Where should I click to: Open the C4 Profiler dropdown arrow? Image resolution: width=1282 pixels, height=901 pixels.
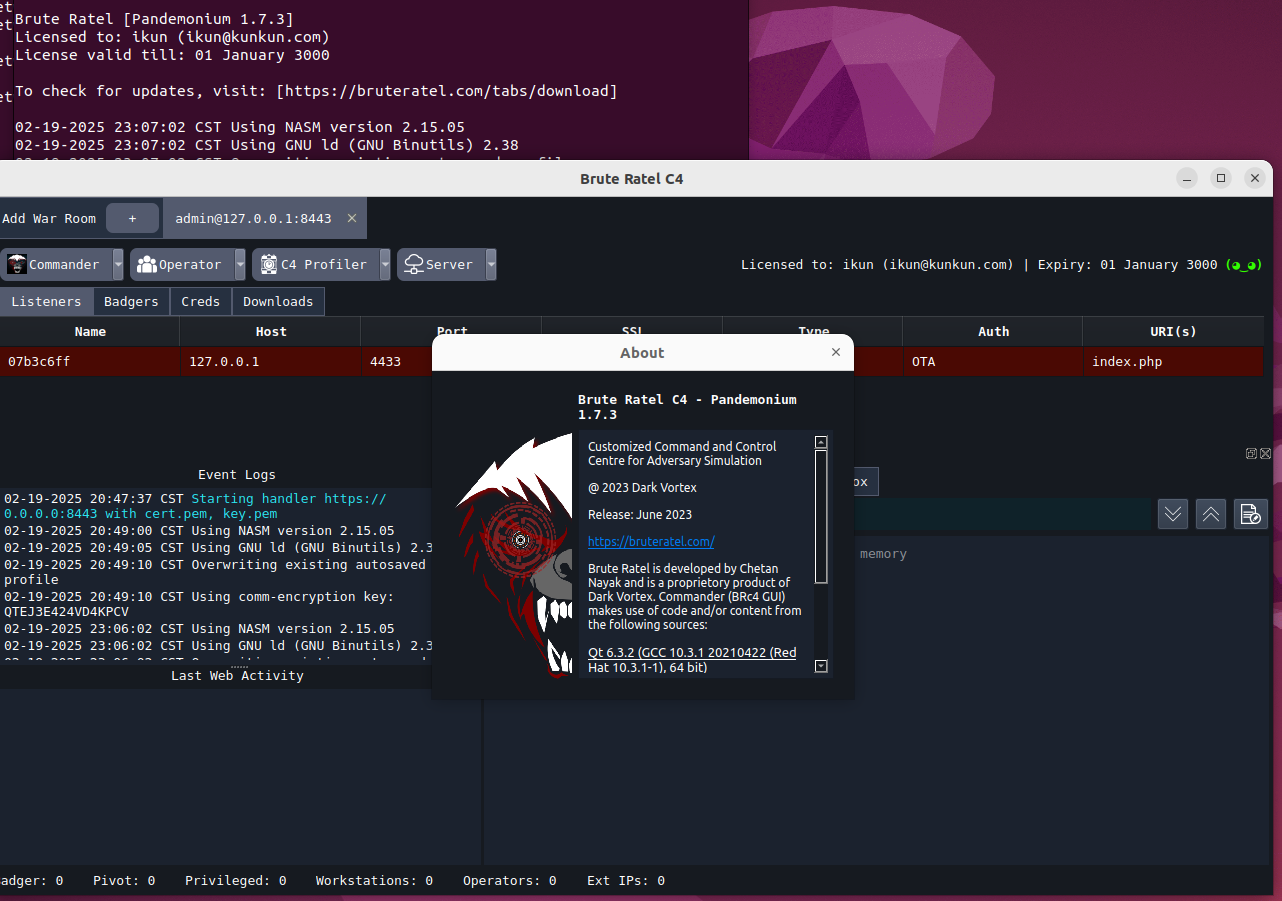pos(385,265)
